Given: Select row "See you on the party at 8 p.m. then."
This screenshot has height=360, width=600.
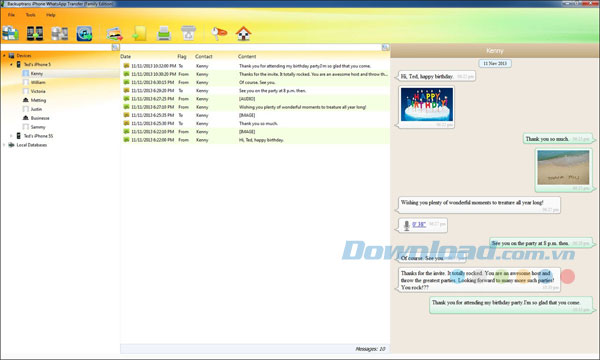Looking at the screenshot, I should click(x=255, y=91).
